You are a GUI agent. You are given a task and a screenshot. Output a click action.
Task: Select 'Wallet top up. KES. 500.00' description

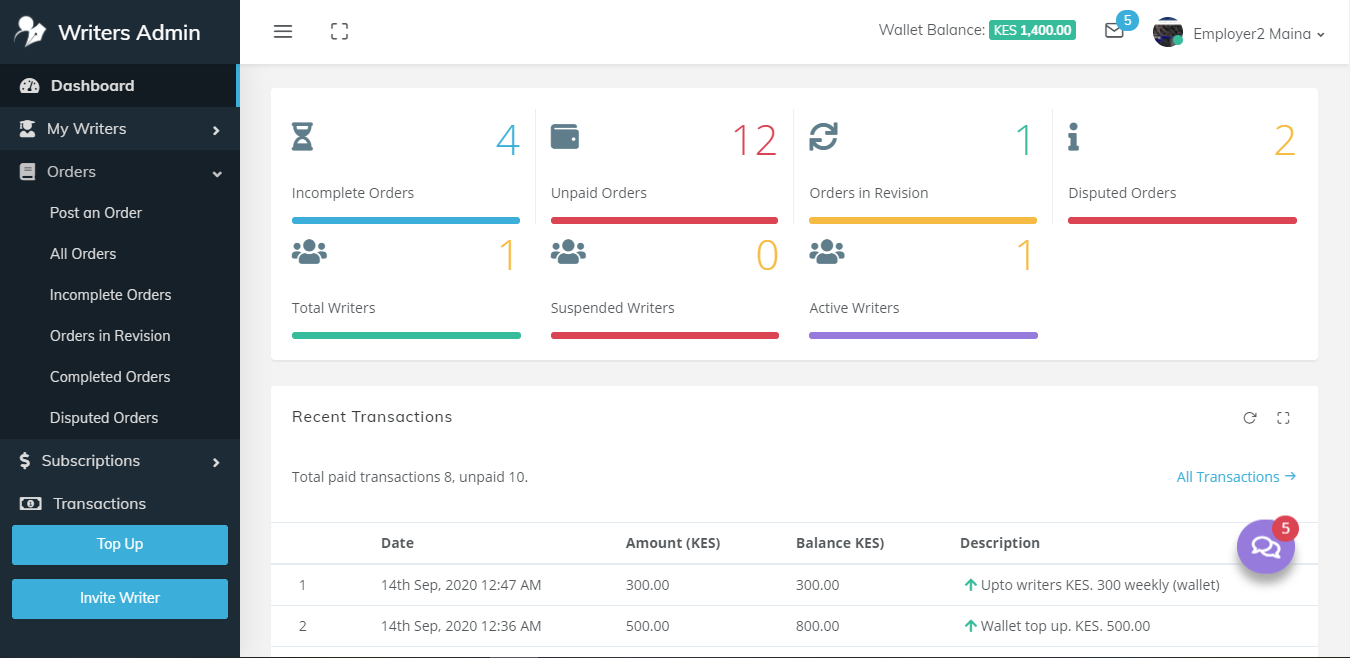[1066, 626]
